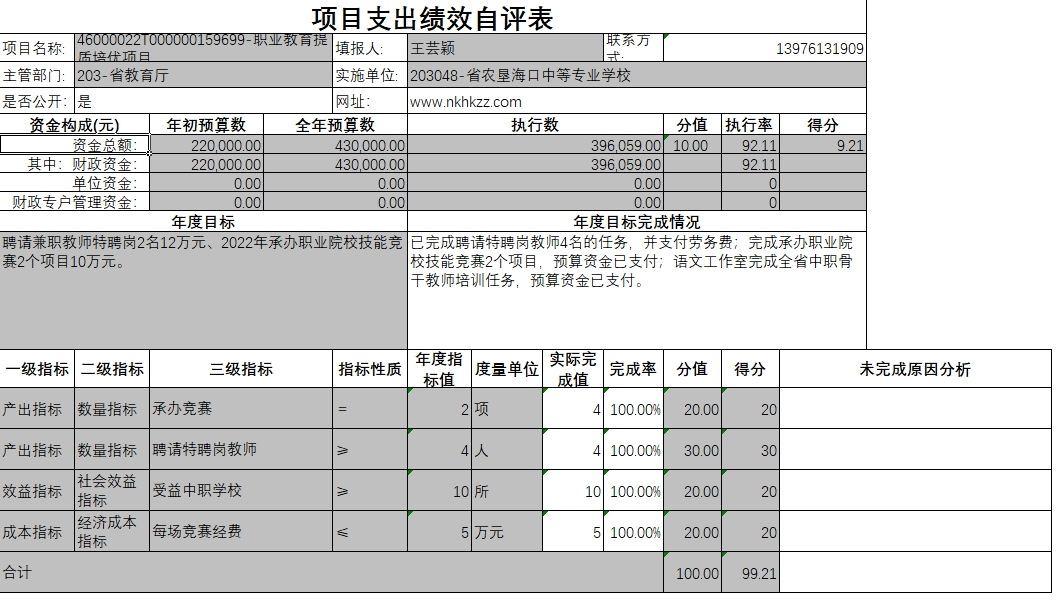Click the unit cell 所
Screen dimensions: 1061x601
[507, 491]
